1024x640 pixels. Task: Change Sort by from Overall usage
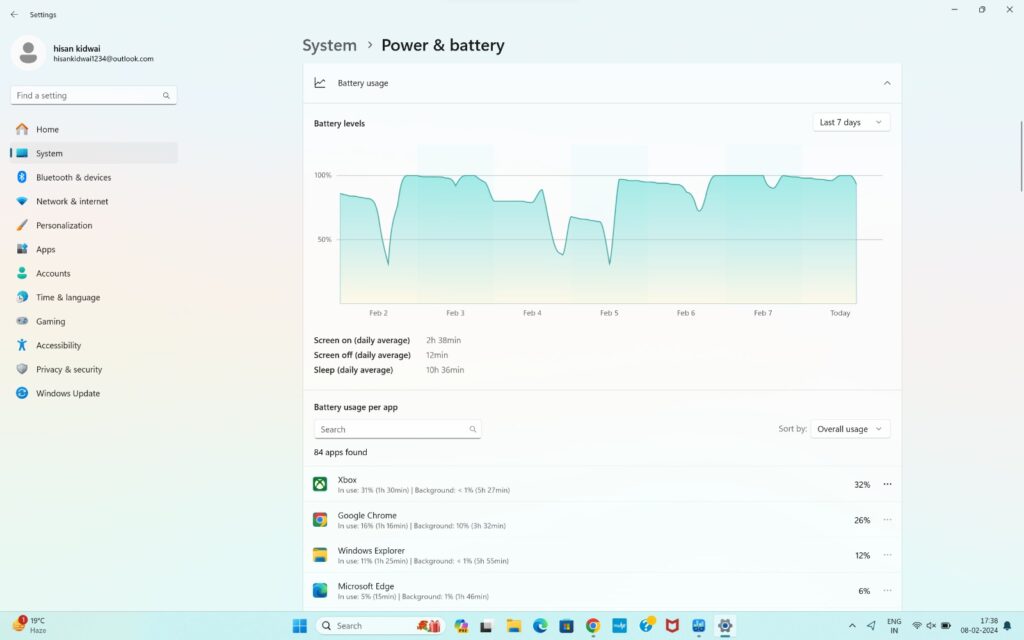point(849,428)
